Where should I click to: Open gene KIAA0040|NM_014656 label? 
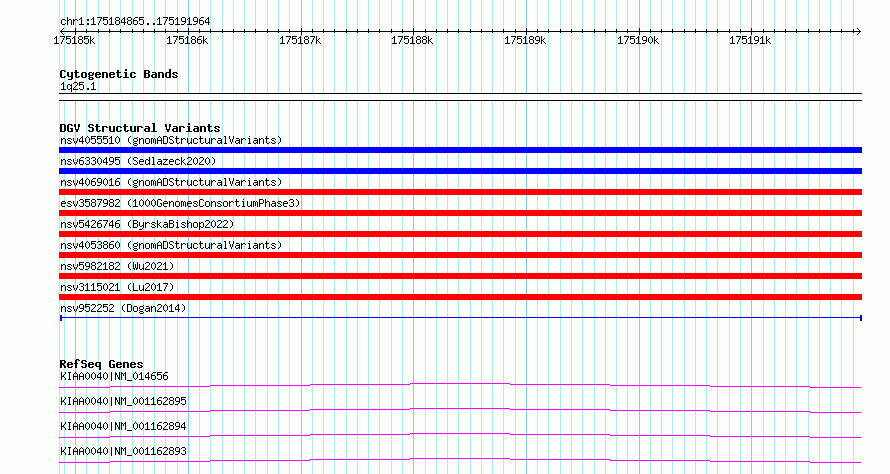click(x=114, y=376)
